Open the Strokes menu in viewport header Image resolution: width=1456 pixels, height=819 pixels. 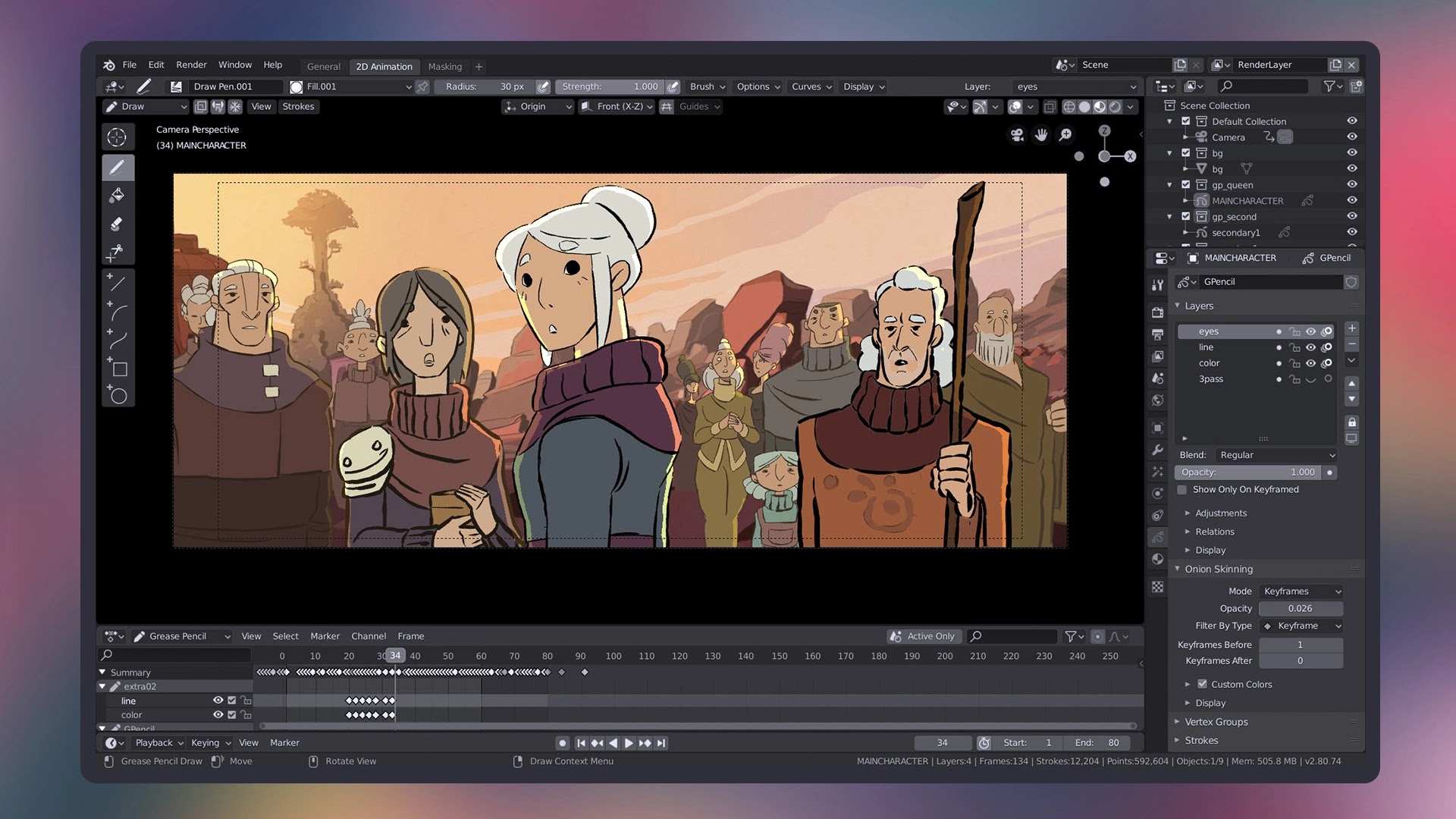[298, 107]
